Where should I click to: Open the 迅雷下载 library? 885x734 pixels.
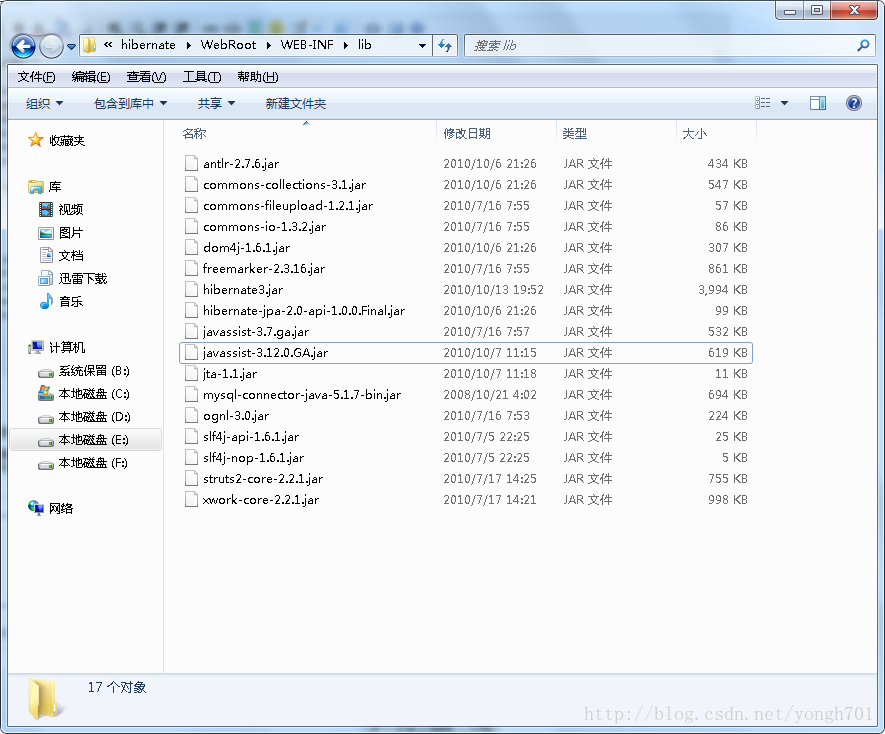[x=72, y=278]
